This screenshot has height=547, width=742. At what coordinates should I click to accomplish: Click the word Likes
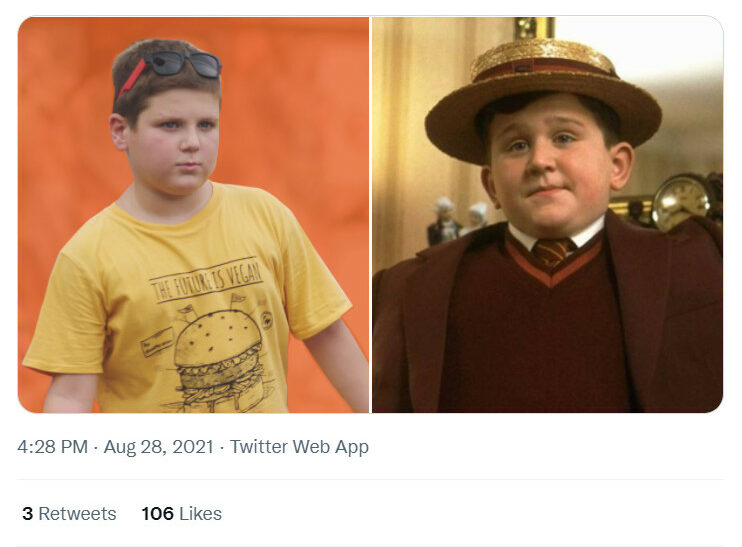(201, 514)
